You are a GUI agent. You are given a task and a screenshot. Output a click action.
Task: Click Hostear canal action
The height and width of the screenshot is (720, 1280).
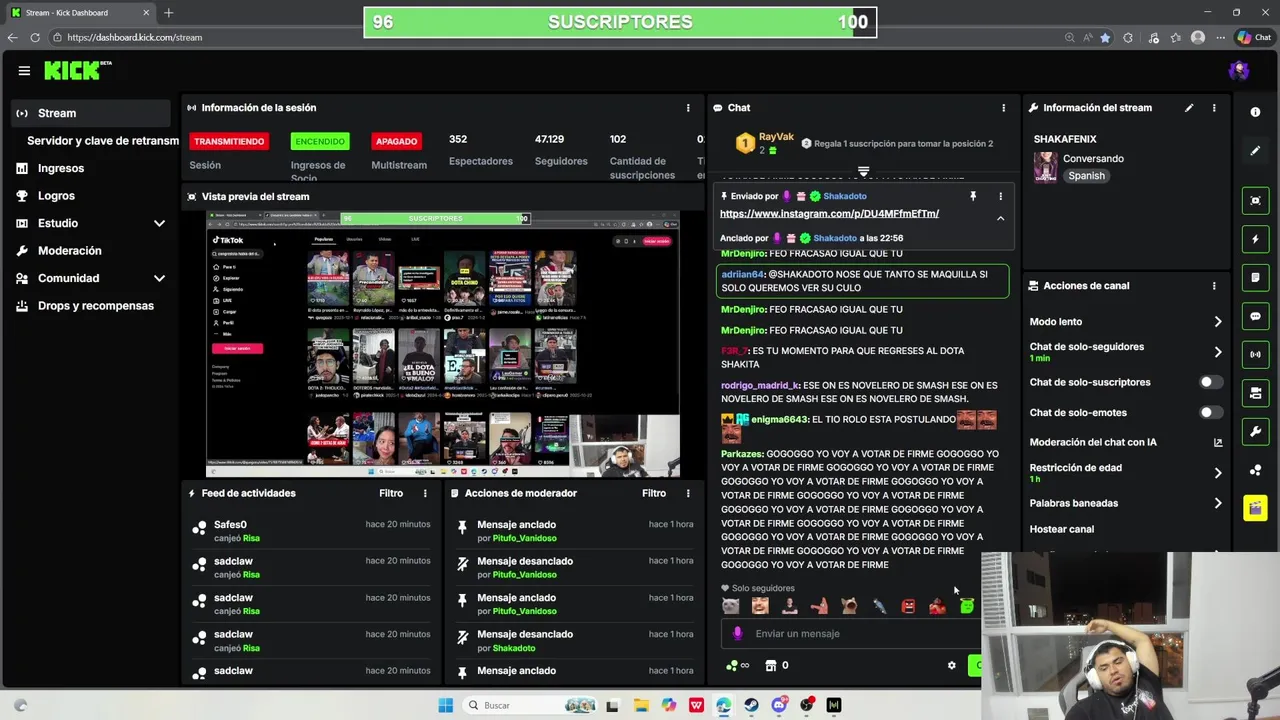coord(1062,529)
